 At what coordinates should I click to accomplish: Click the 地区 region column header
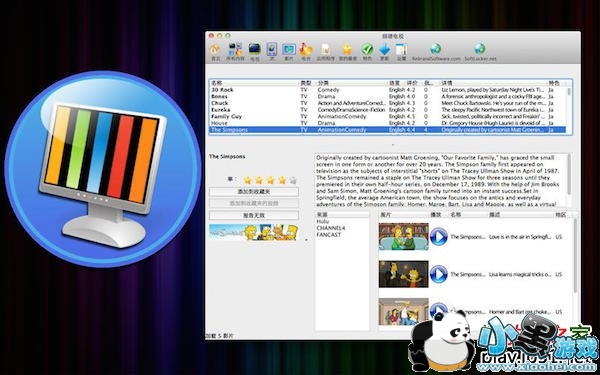pyautogui.click(x=561, y=215)
